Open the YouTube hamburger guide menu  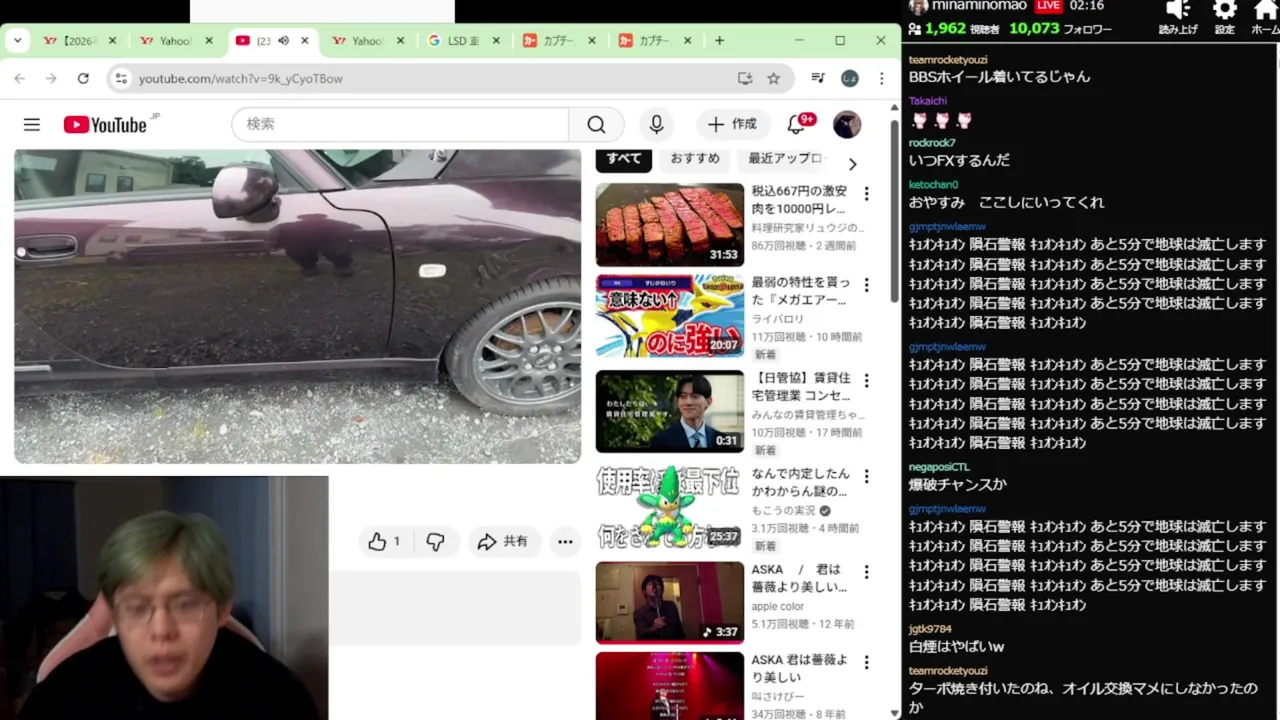point(32,124)
